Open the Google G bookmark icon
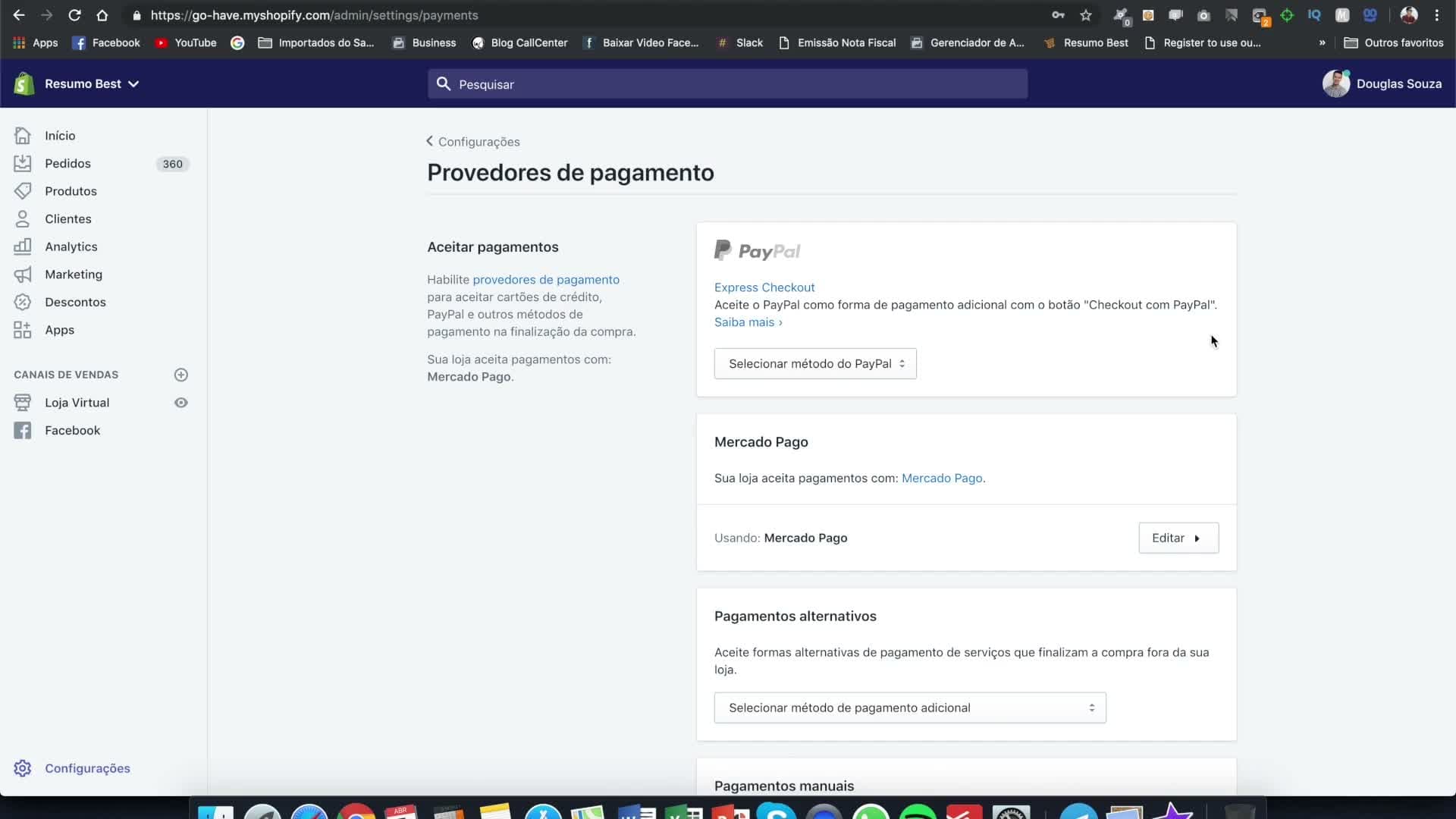The image size is (1456, 819). coord(237,42)
